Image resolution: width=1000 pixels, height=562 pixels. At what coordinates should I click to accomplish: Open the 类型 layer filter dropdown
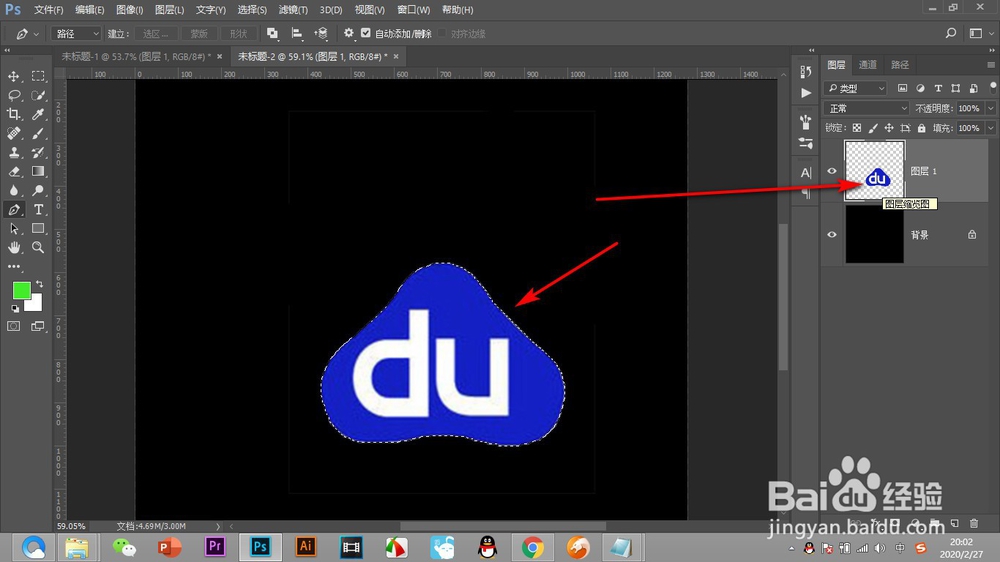856,88
